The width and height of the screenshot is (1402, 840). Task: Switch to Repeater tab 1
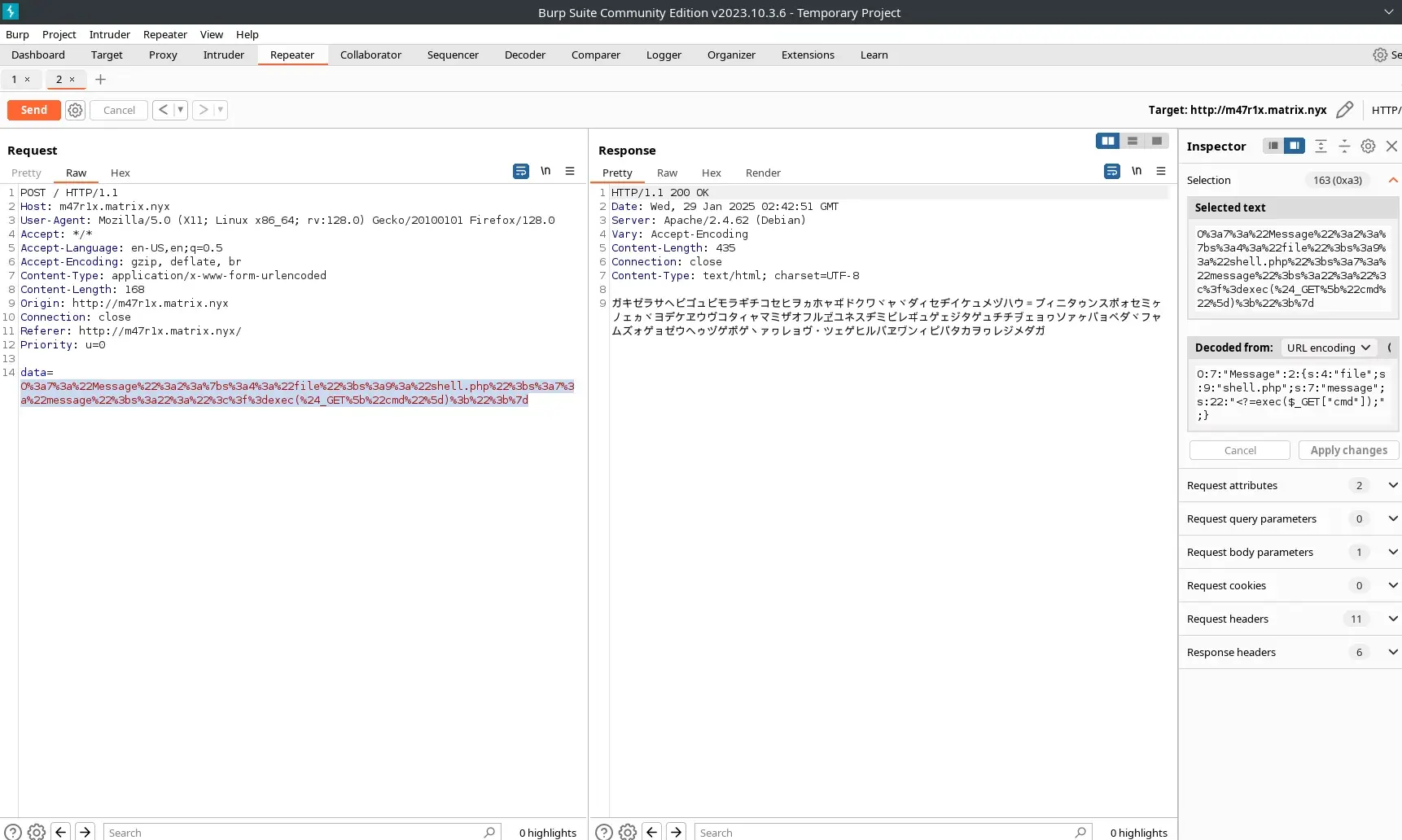click(14, 79)
